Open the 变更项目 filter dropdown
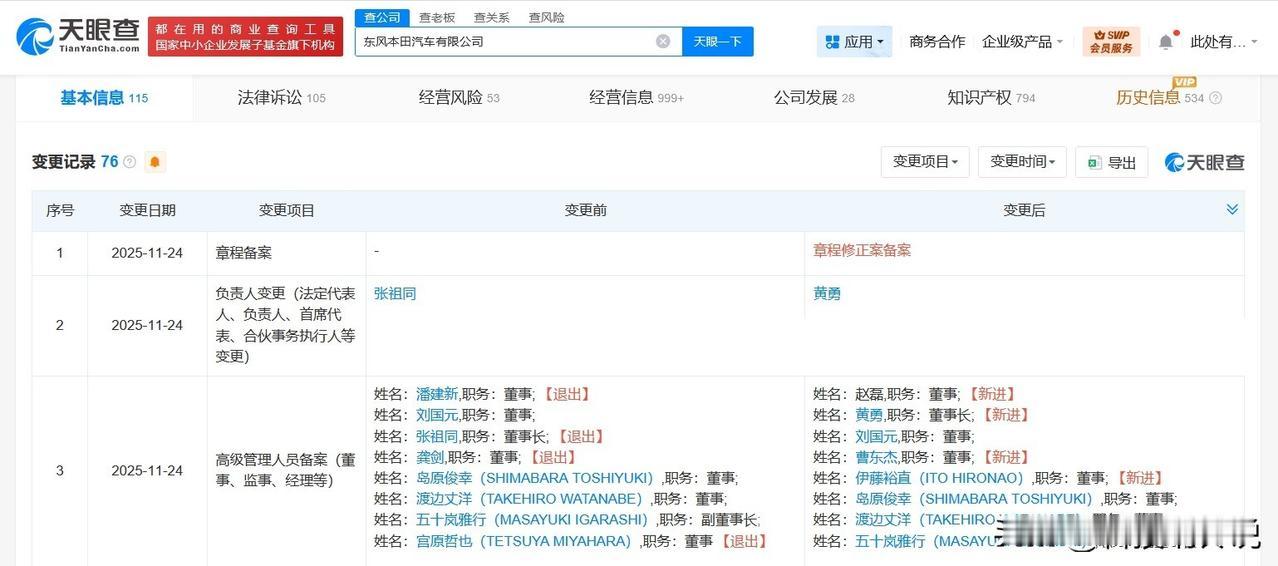Image resolution: width=1278 pixels, height=566 pixels. coord(925,162)
